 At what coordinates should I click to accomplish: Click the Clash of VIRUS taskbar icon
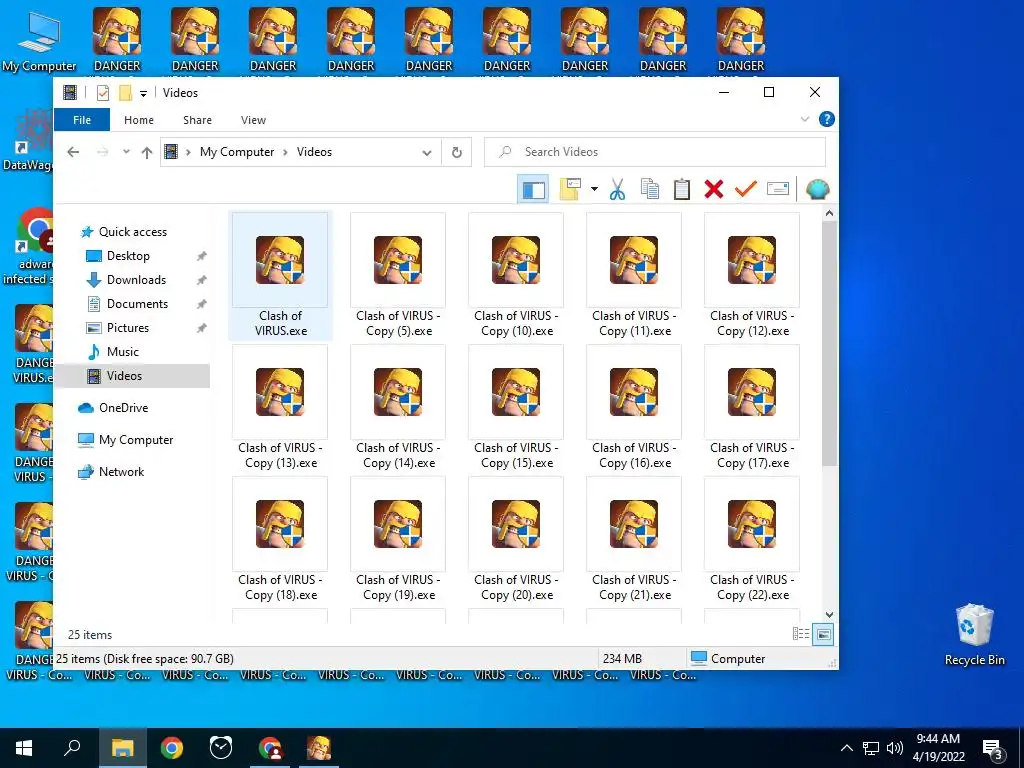point(319,748)
